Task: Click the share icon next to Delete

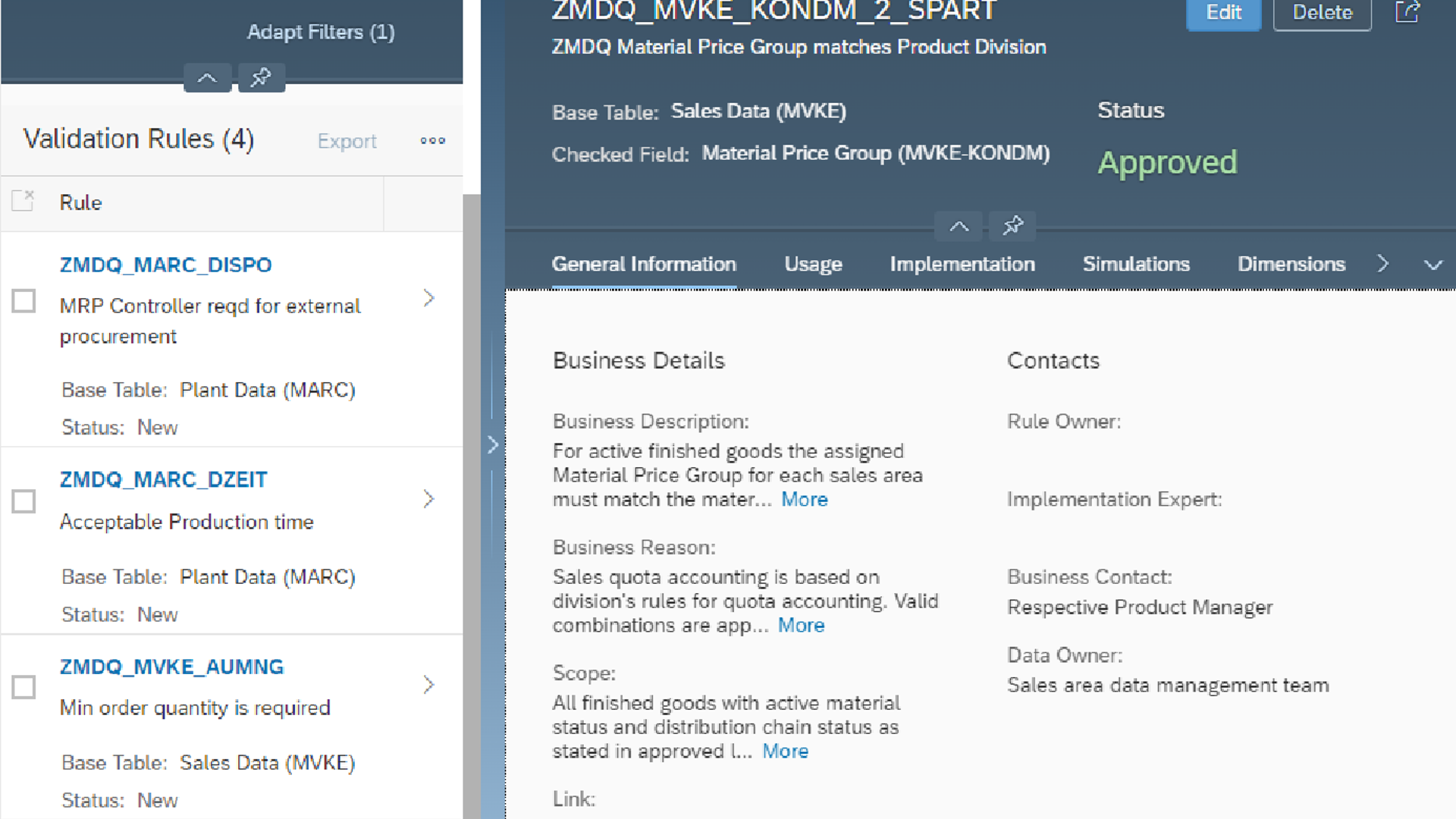Action: coord(1407,12)
